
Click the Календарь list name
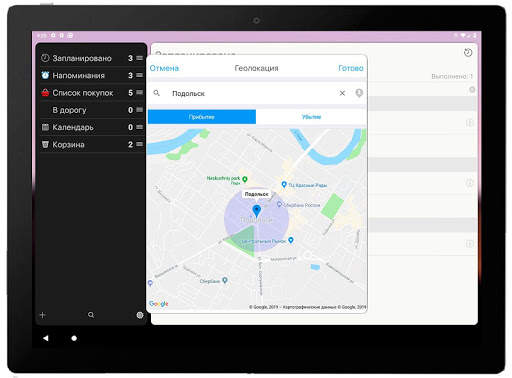pos(73,127)
